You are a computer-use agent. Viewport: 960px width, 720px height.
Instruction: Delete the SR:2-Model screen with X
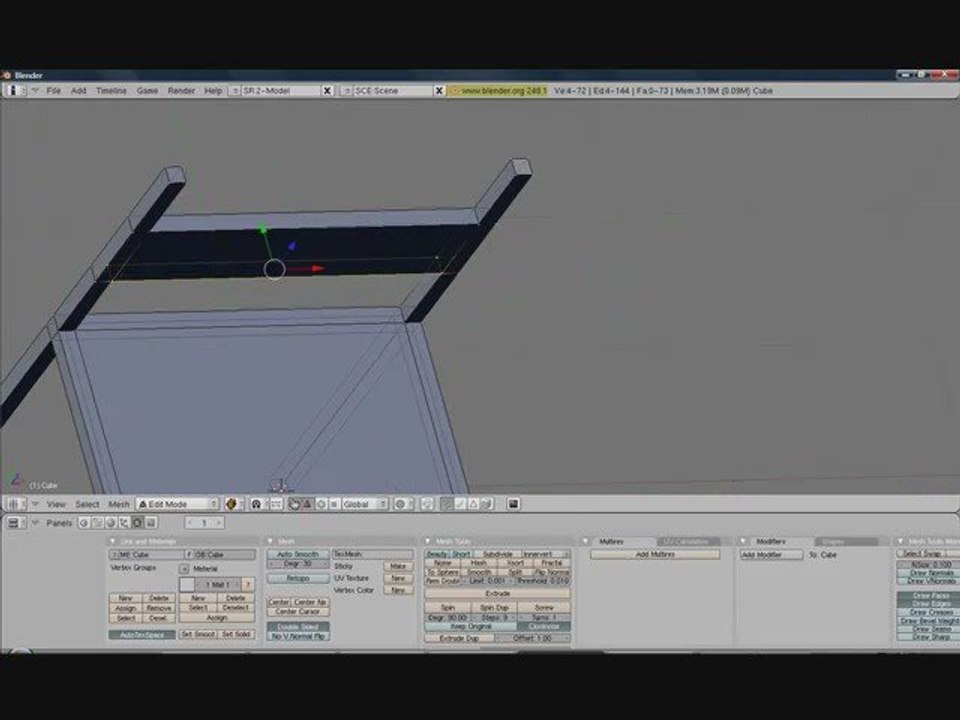click(x=327, y=91)
